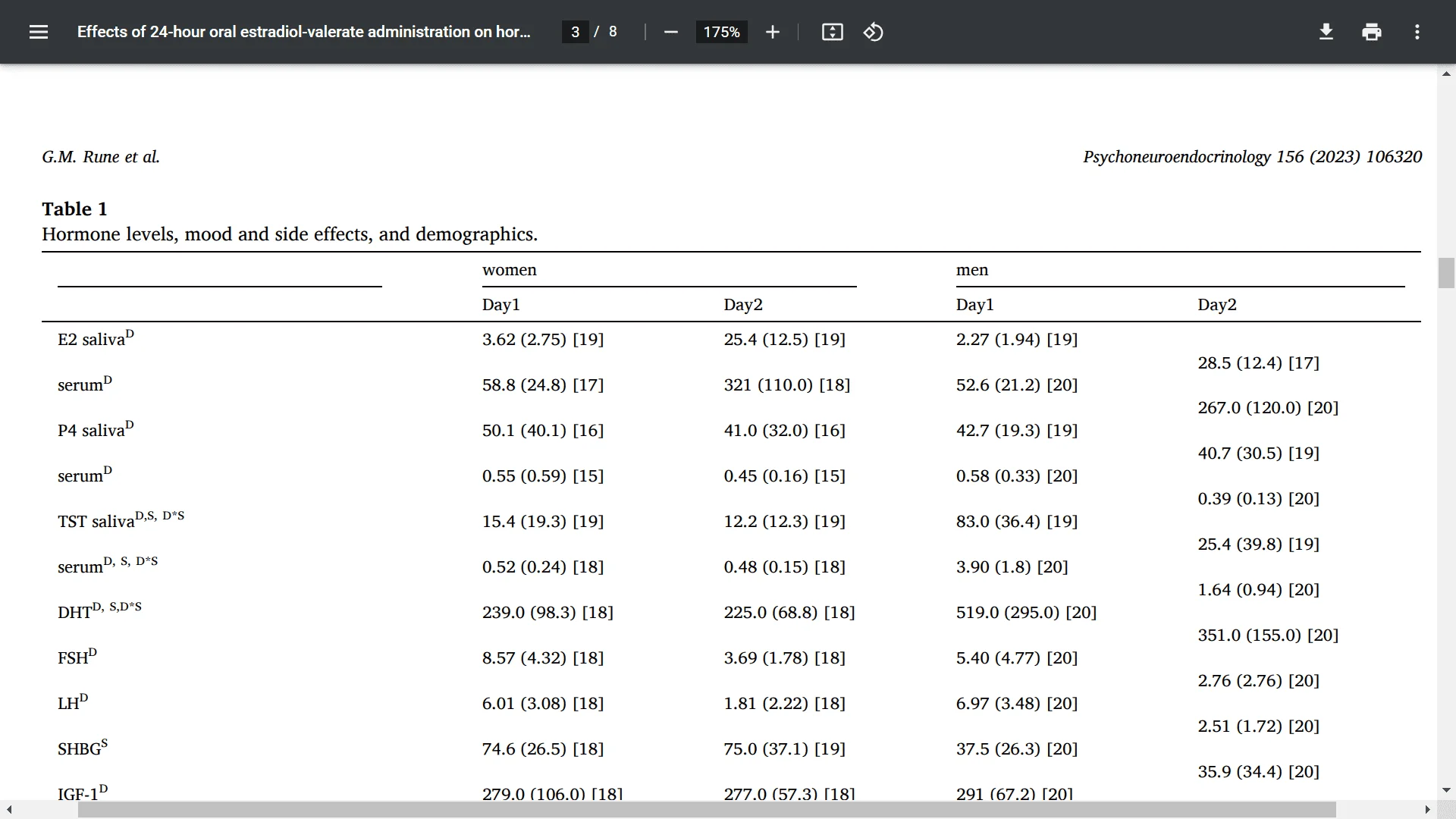Click the document title in toolbar
This screenshot has height=819, width=1456.
tap(303, 32)
